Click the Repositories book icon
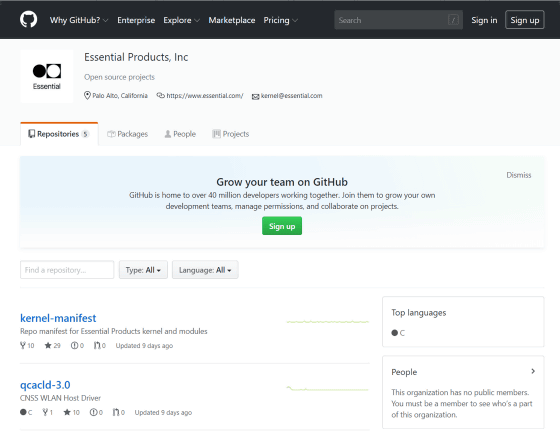 click(31, 134)
